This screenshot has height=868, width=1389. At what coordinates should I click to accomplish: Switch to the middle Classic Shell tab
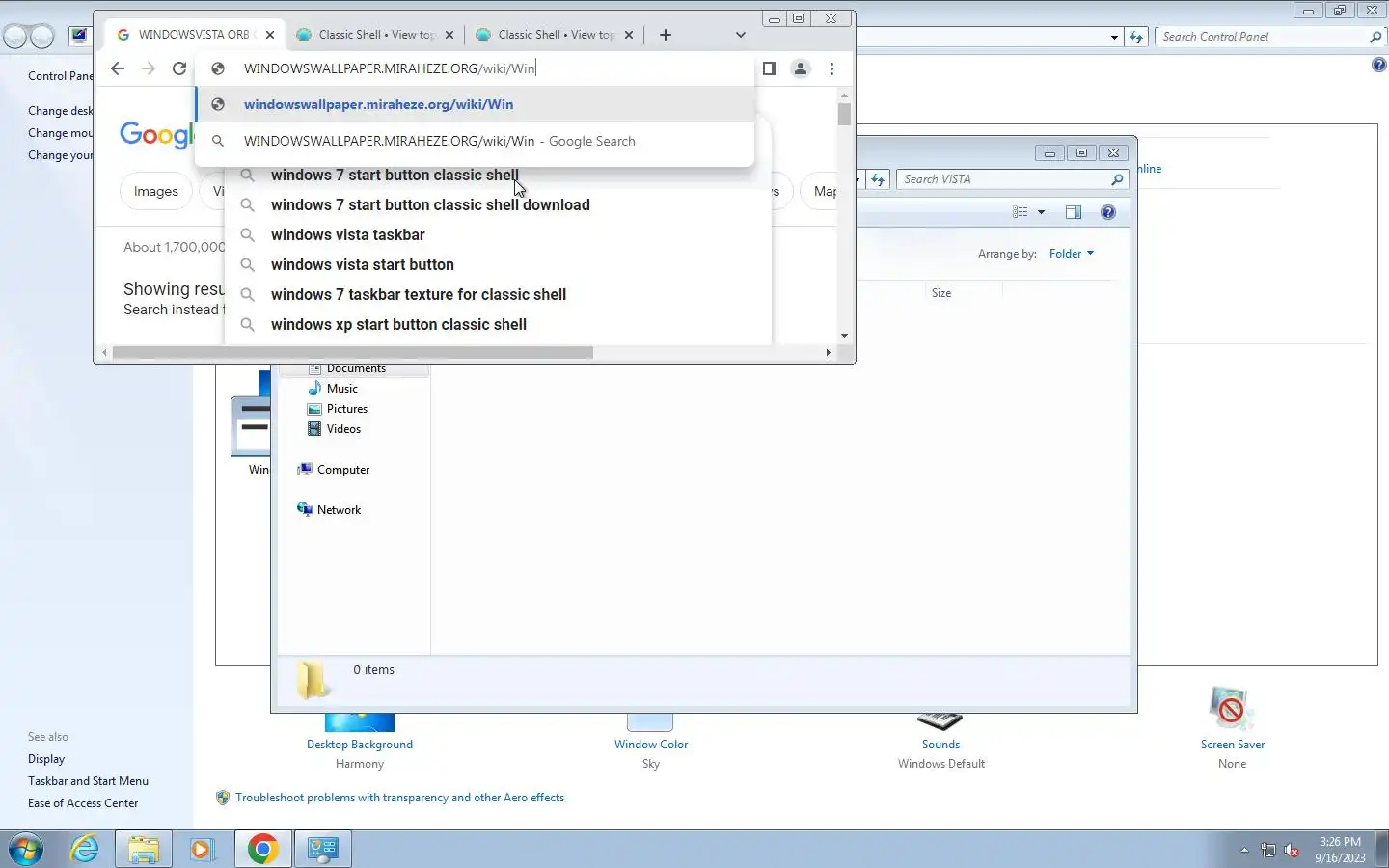pyautogui.click(x=375, y=35)
